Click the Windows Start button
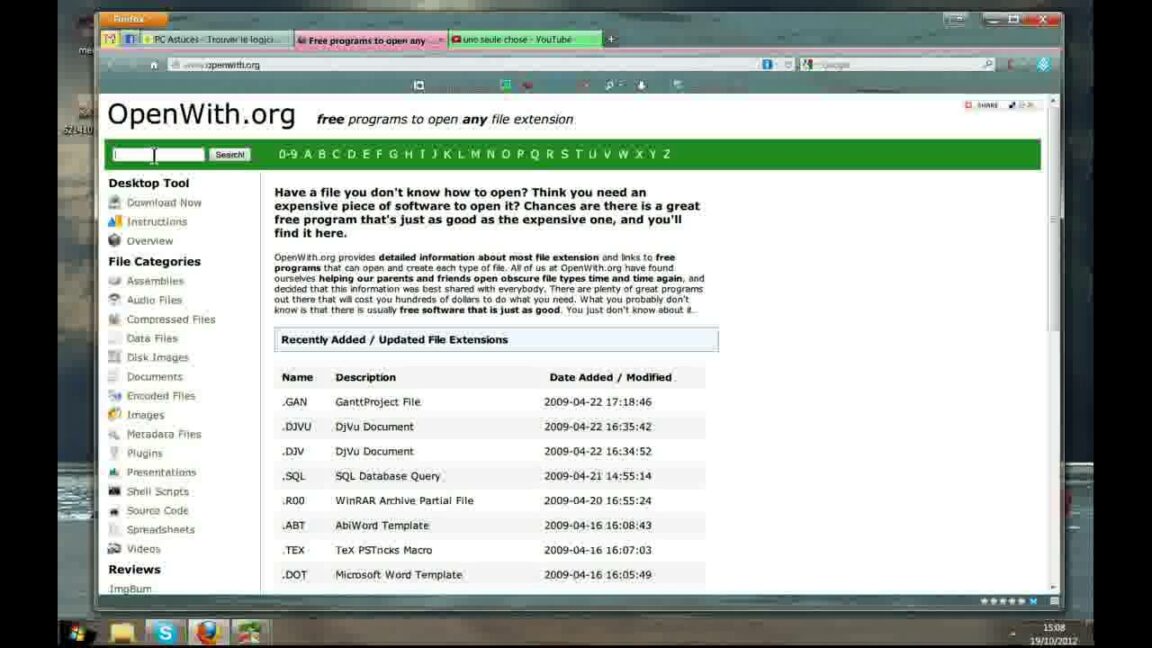Viewport: 1152px width, 648px height. point(77,632)
